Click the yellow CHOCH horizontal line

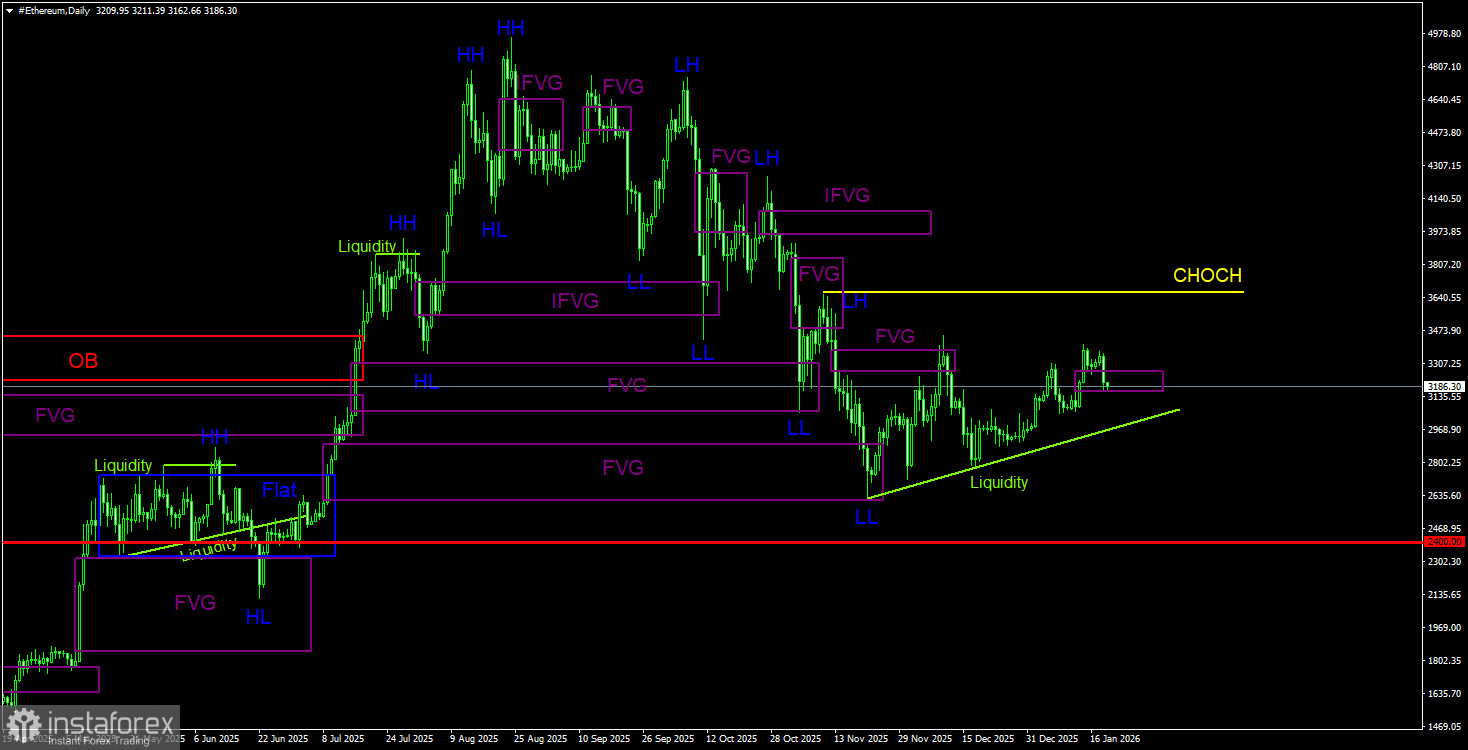(x=1033, y=292)
